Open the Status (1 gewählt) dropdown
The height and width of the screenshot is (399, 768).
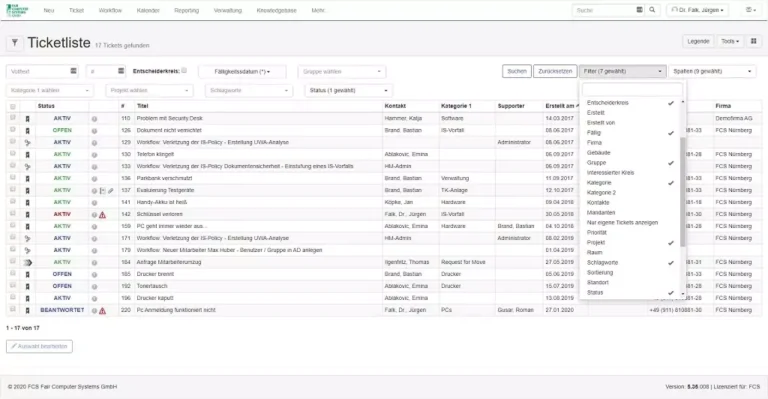349,91
